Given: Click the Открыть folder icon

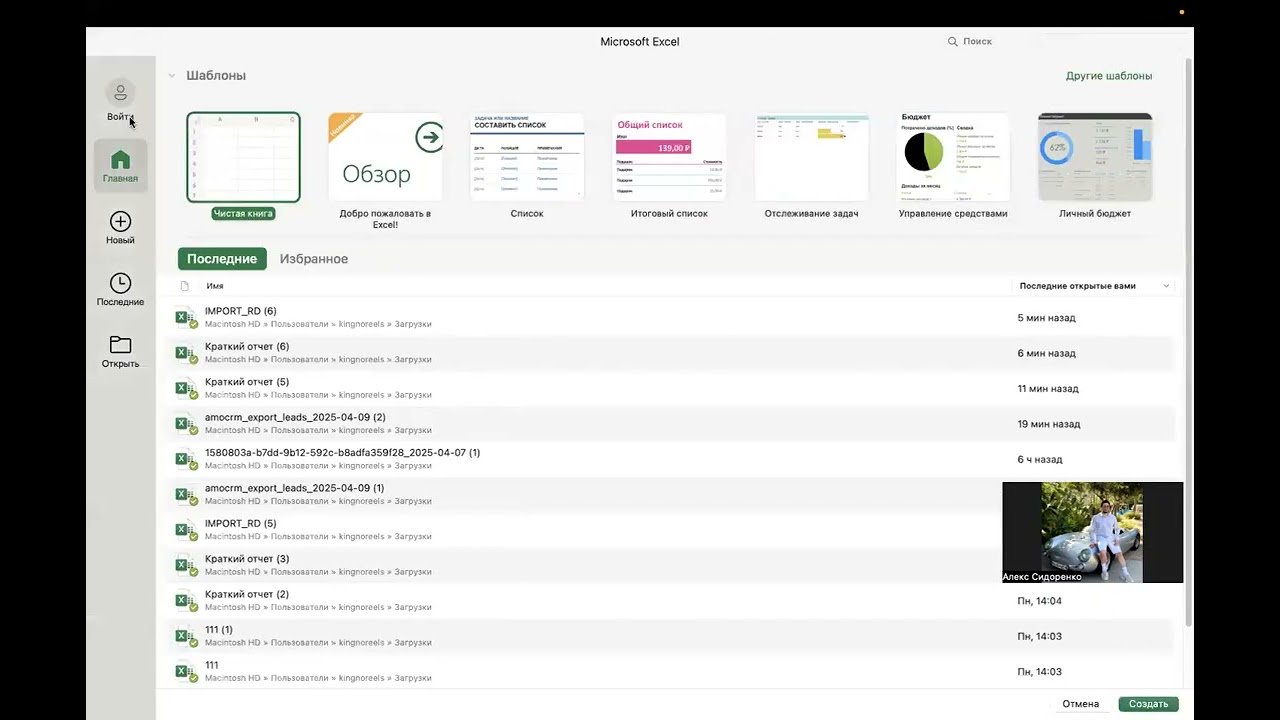Looking at the screenshot, I should pos(120,345).
